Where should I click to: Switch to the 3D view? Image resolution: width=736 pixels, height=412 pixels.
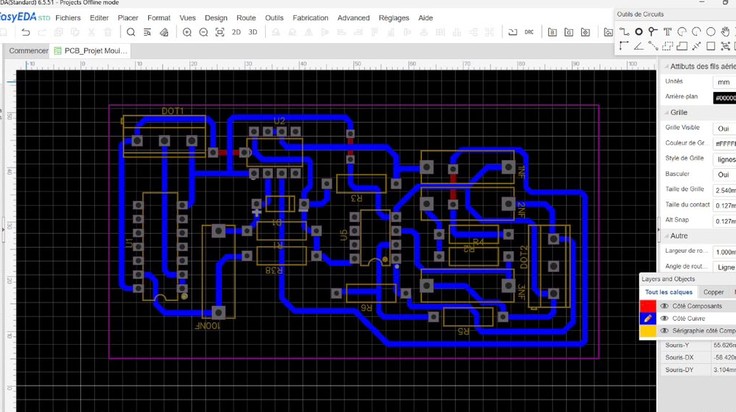point(253,32)
